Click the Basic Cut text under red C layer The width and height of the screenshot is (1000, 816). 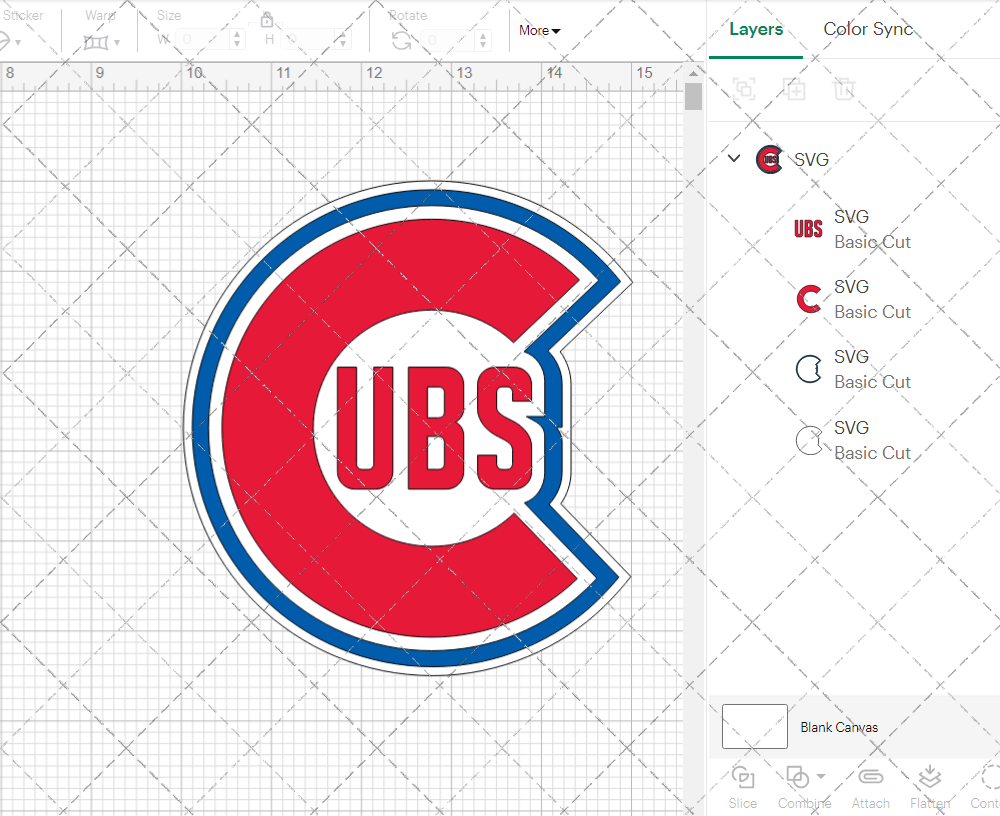872,312
